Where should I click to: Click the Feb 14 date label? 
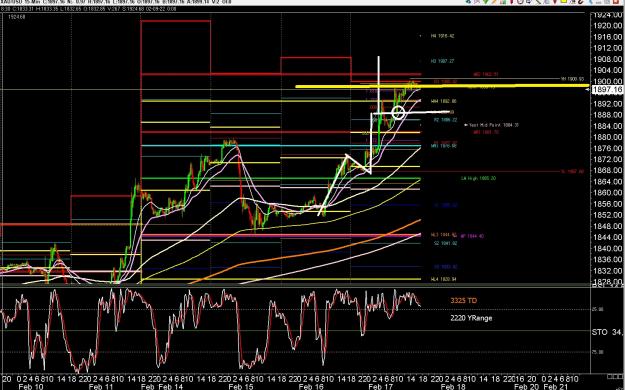[171, 386]
